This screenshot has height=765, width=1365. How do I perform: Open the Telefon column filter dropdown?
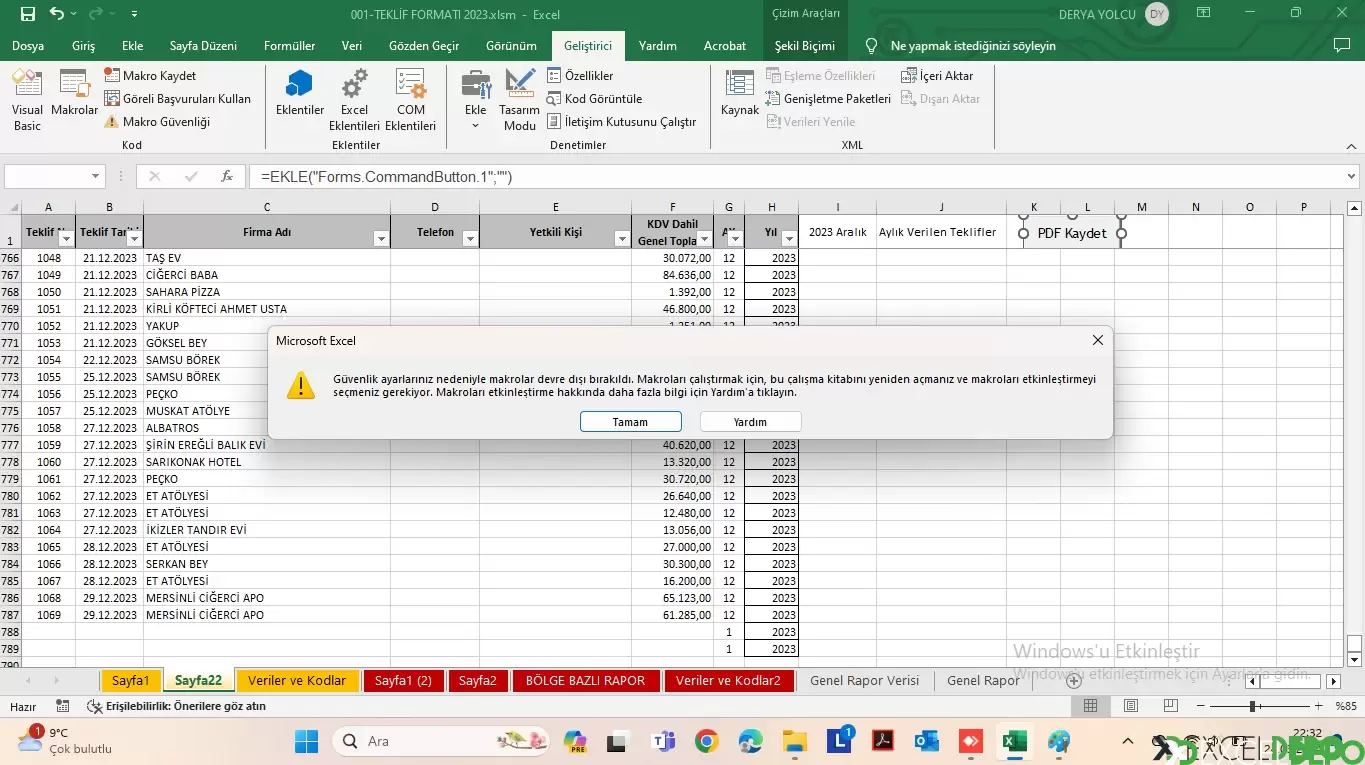470,239
